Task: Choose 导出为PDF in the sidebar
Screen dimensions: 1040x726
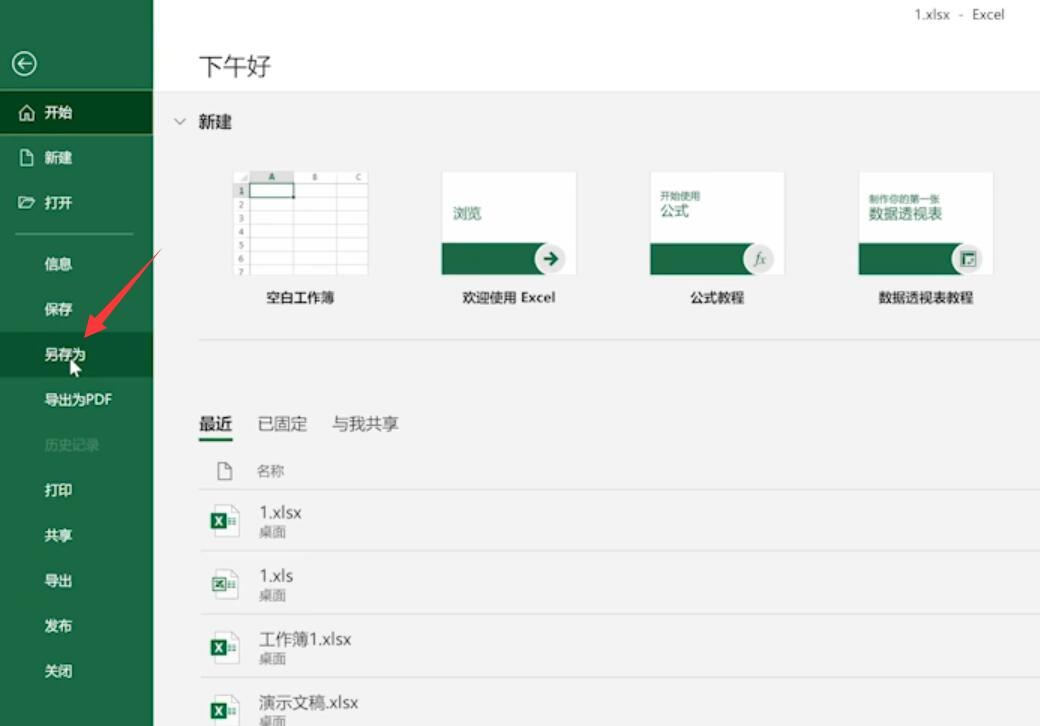Action: tap(76, 400)
